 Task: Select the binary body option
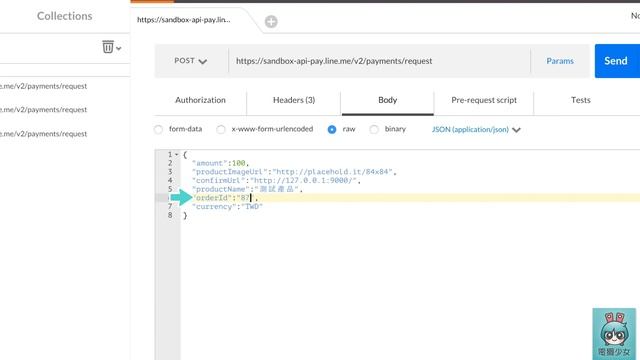[374, 129]
